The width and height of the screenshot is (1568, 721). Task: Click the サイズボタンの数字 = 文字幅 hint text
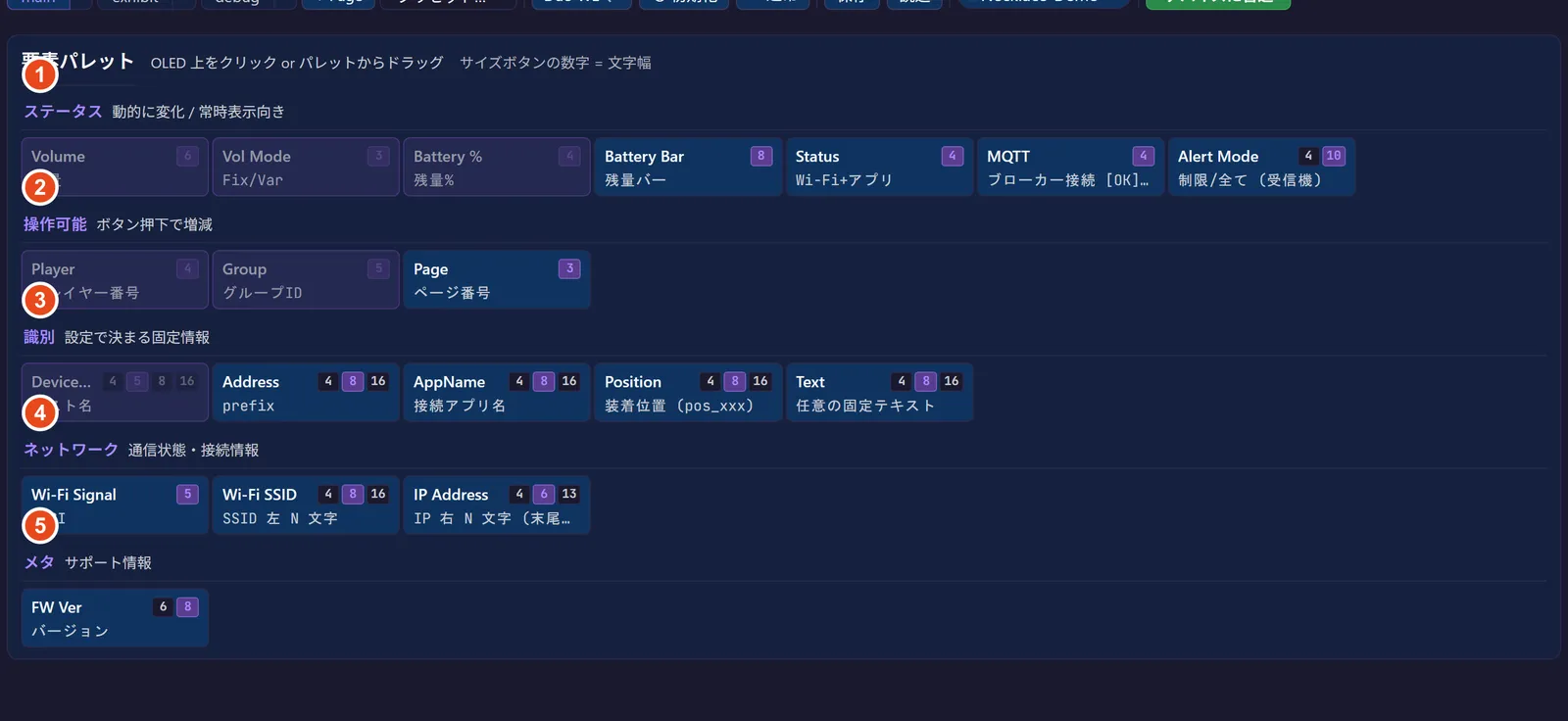pyautogui.click(x=556, y=63)
